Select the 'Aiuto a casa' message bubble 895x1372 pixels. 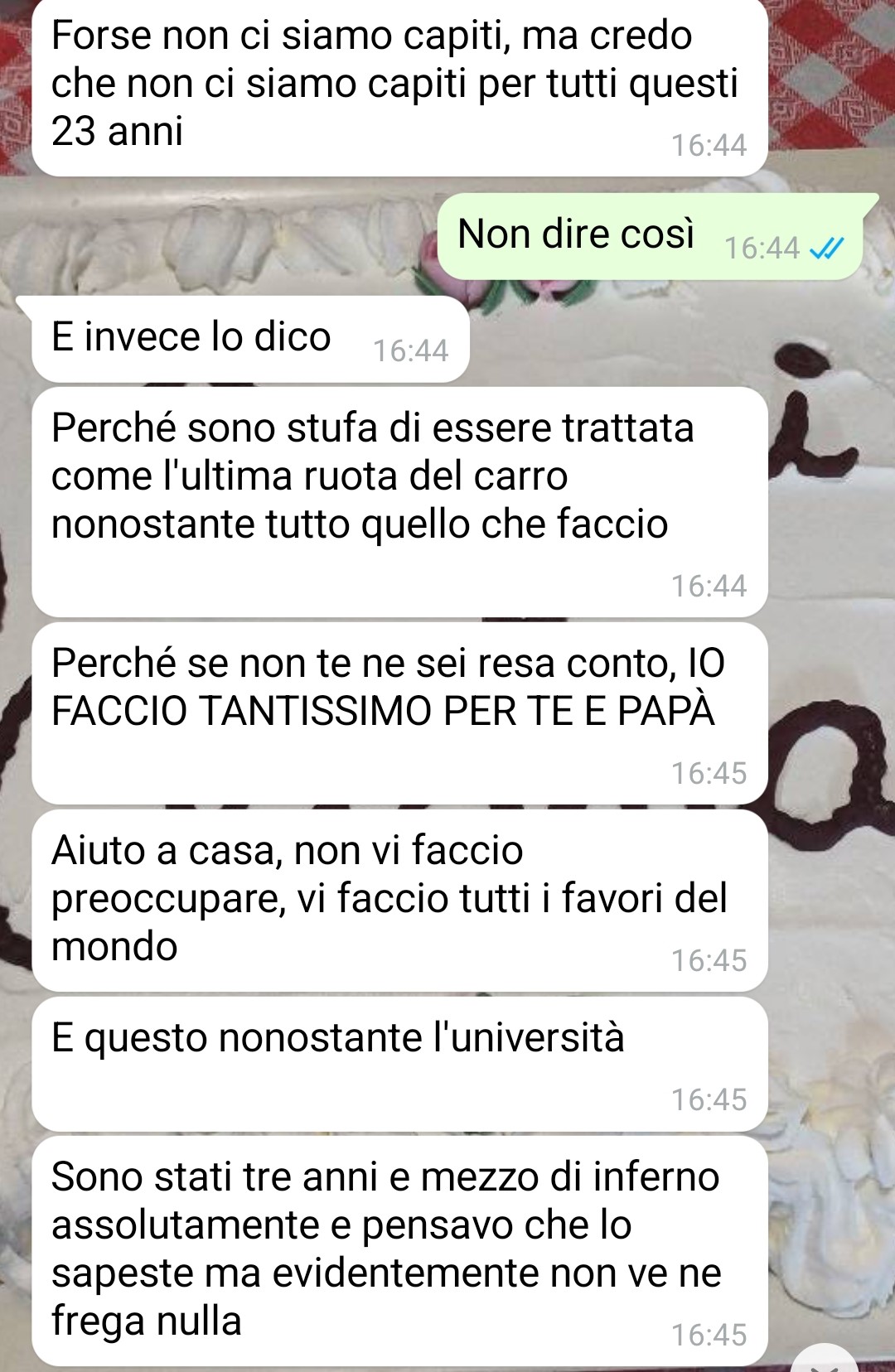point(399,900)
